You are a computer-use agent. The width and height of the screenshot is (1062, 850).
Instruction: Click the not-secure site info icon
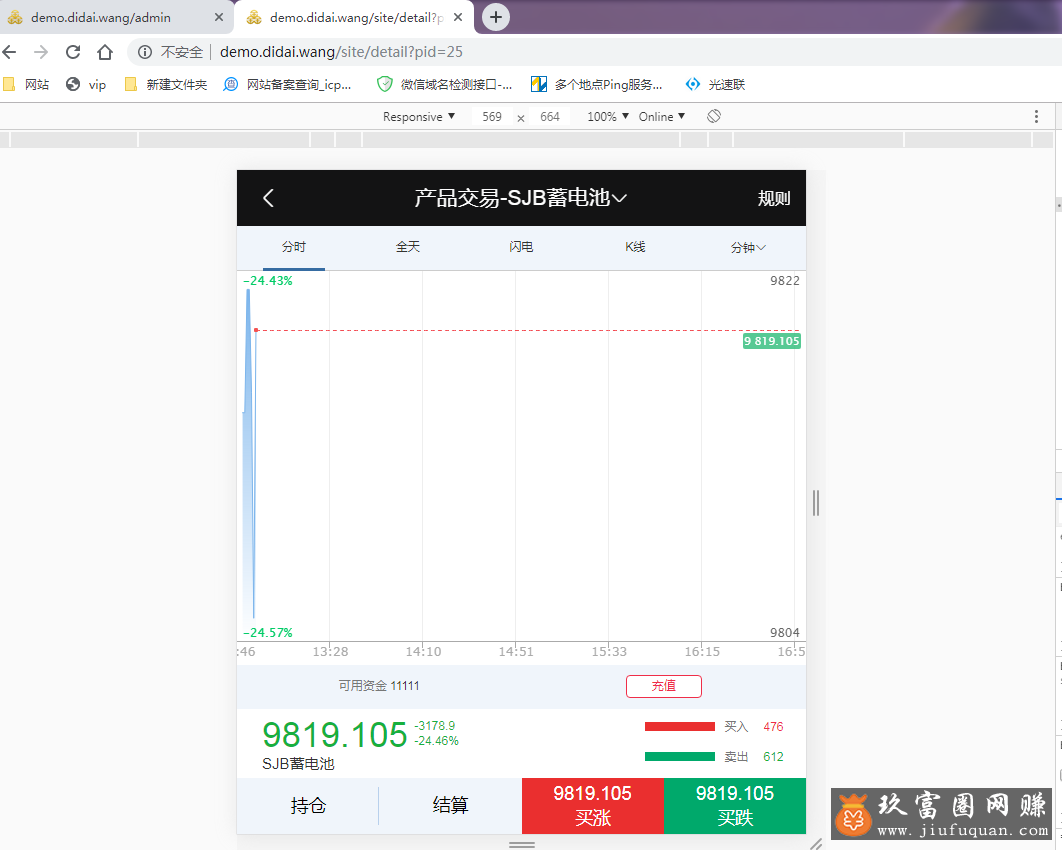point(145,52)
